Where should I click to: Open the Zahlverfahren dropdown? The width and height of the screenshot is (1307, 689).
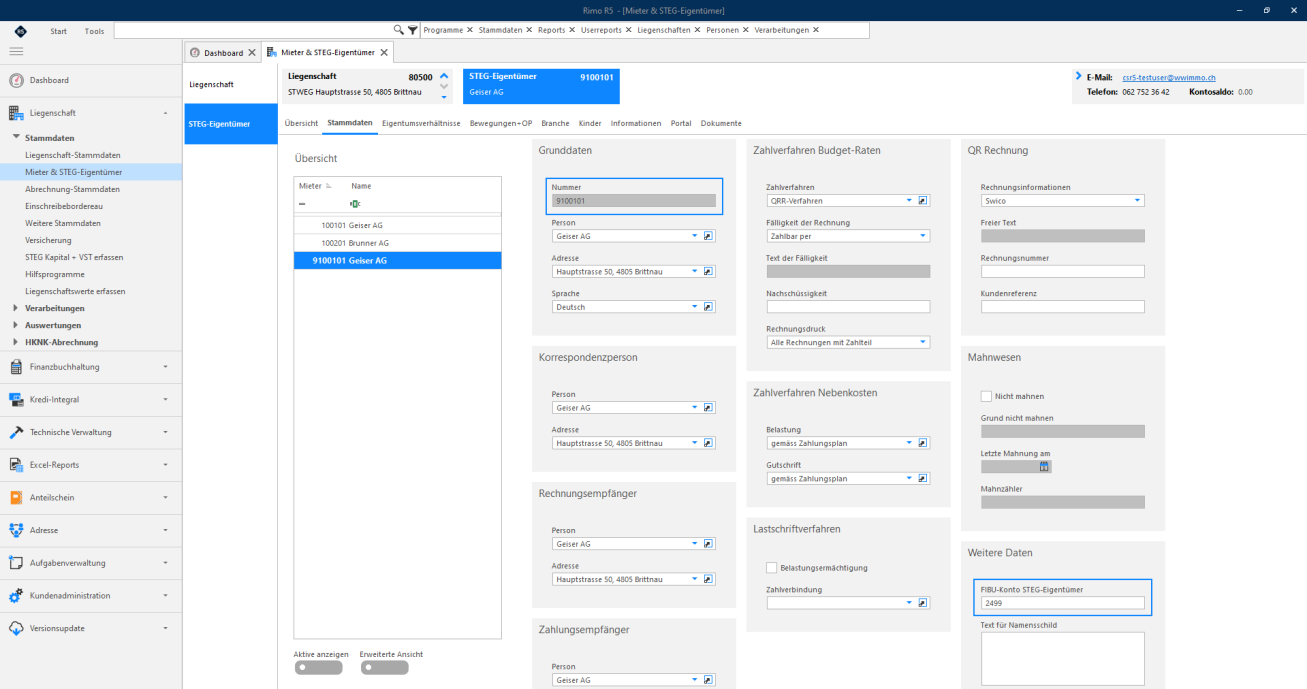909,200
